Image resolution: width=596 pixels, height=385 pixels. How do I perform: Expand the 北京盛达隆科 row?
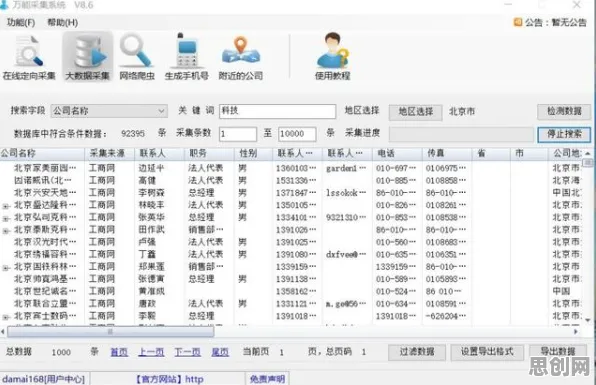[x=6, y=206]
